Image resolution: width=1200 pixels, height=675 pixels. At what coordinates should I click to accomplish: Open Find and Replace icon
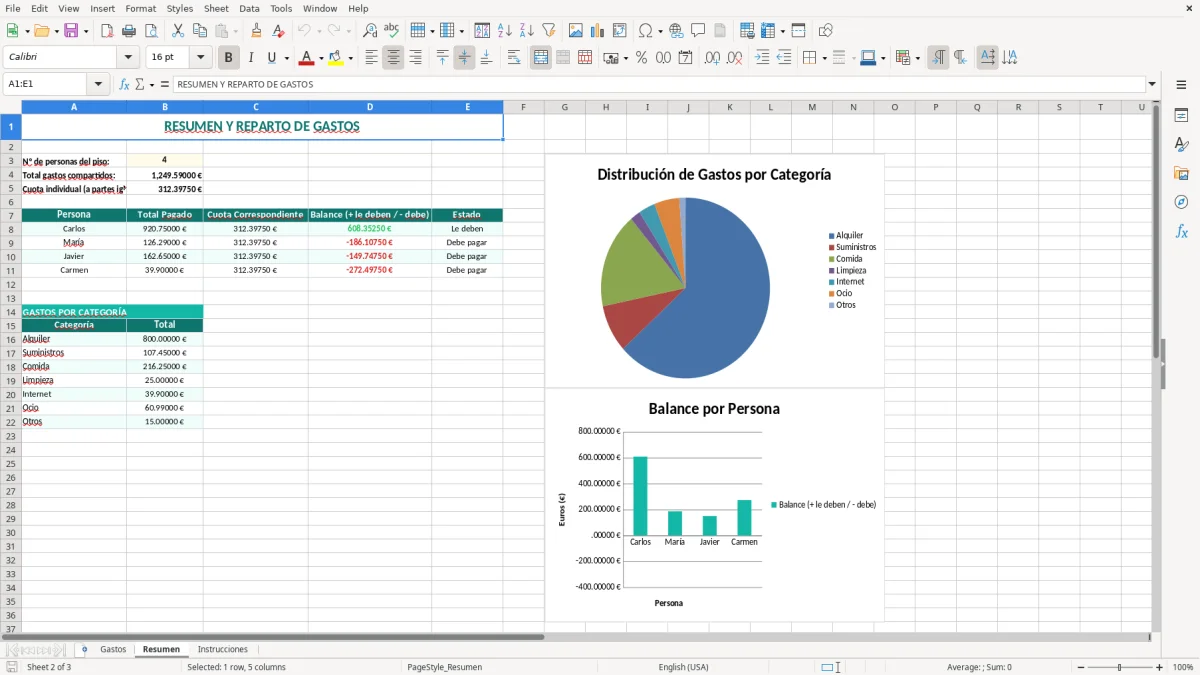(370, 31)
